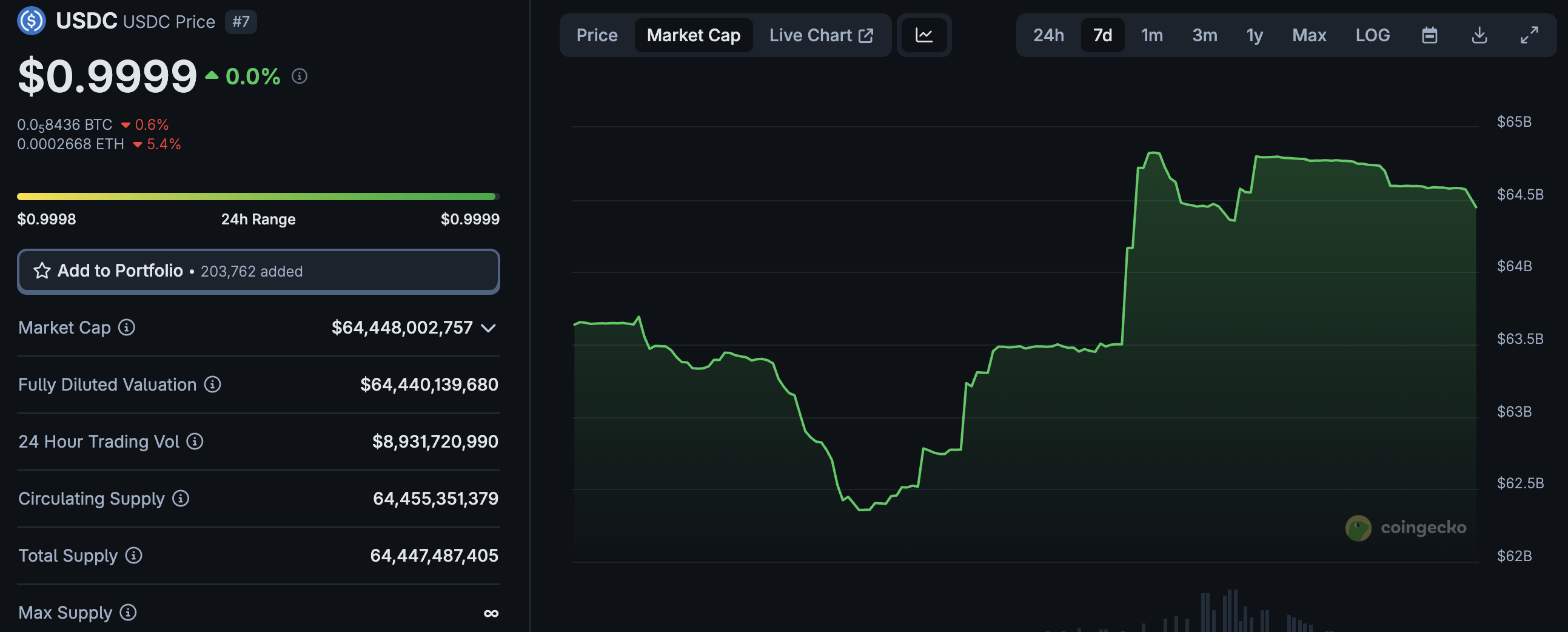Screen dimensions: 1568x632
Task: Click the star icon in Add to Portfolio
Action: tap(42, 271)
